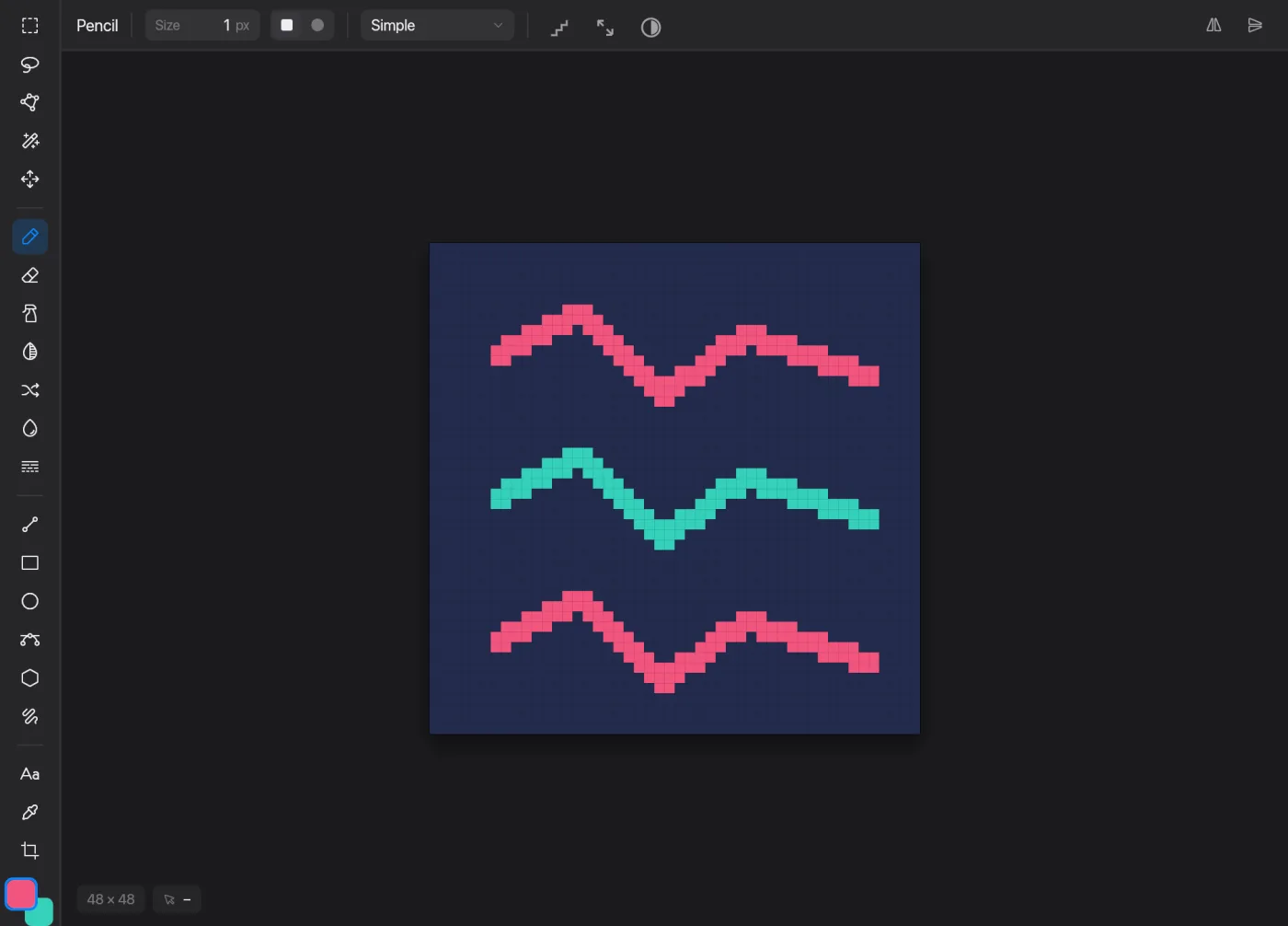Select the Line tool
This screenshot has width=1288, height=926.
[x=29, y=525]
